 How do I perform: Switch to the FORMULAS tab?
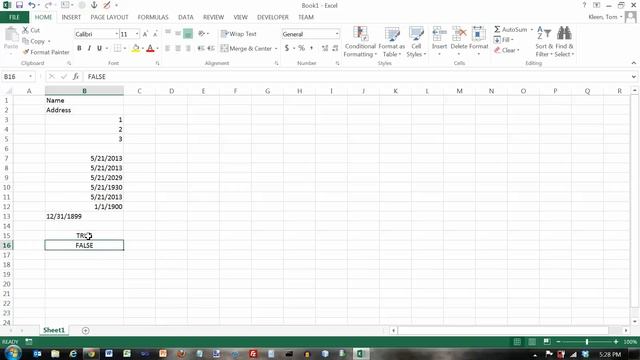coord(153,17)
